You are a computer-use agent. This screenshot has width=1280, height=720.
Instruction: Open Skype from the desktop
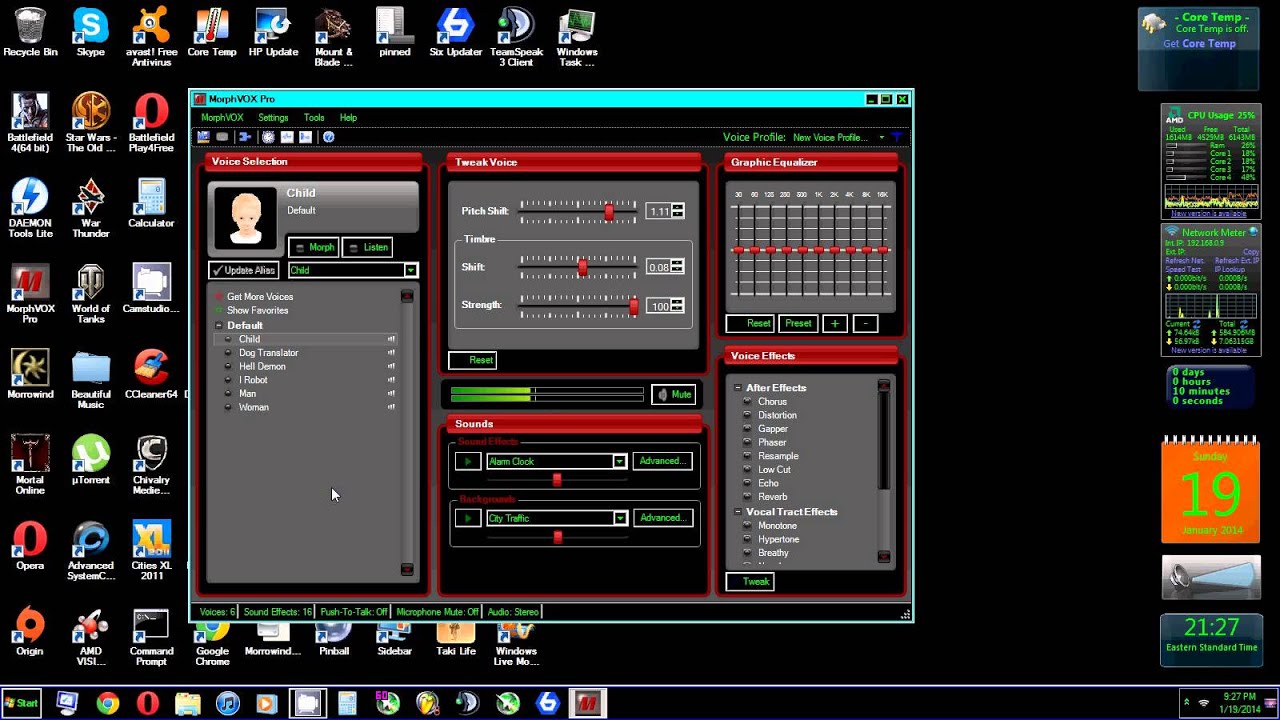pos(90,32)
